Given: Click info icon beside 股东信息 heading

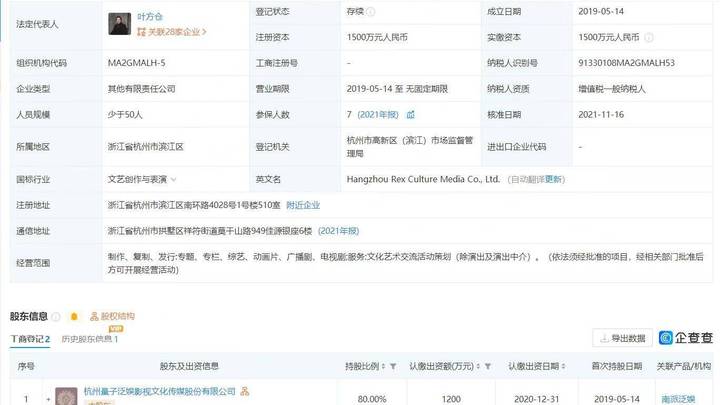Looking at the screenshot, I should tap(56, 316).
